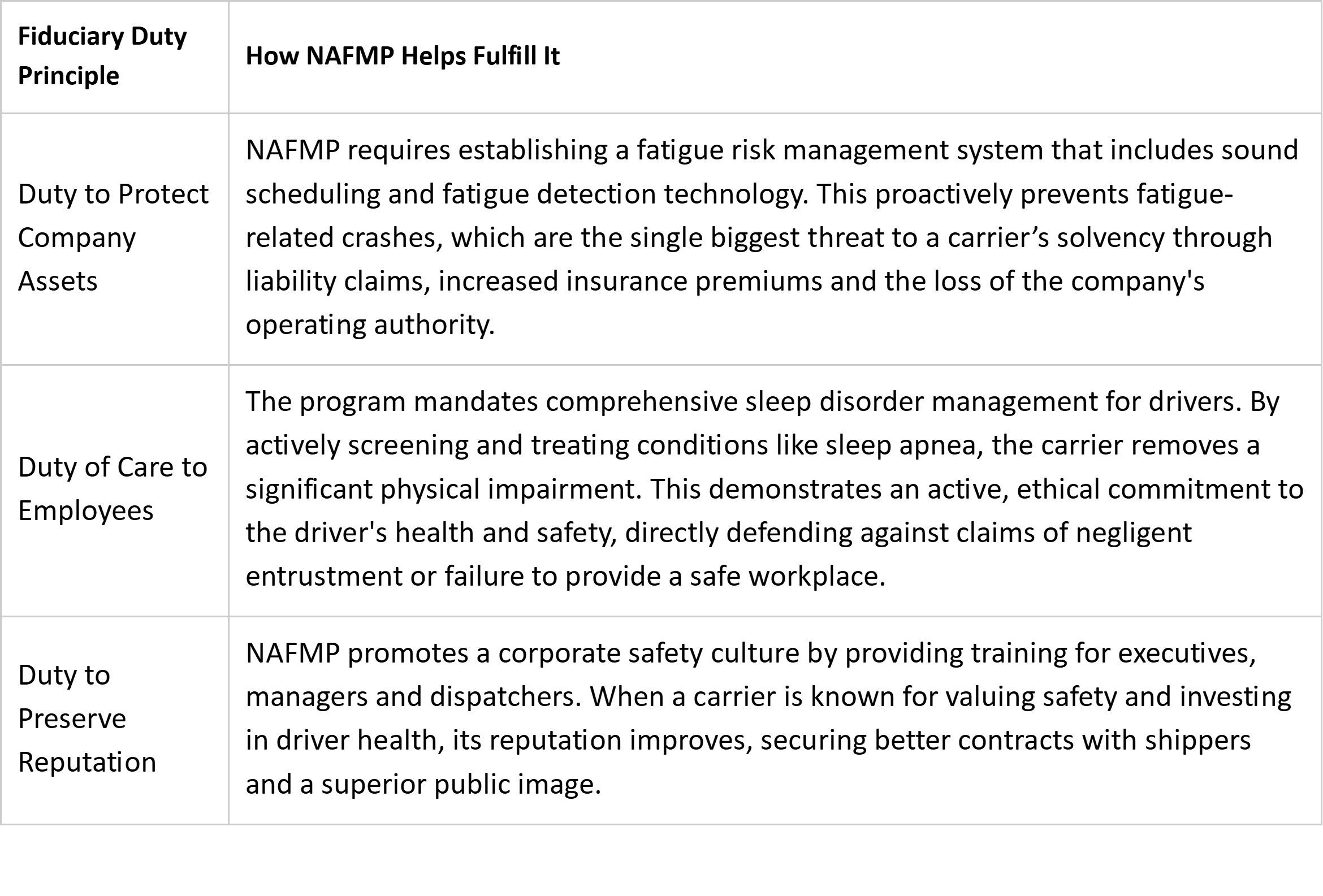Select the "Duty to Preserve Reputation" cell
The height and width of the screenshot is (896, 1323).
pos(87,718)
